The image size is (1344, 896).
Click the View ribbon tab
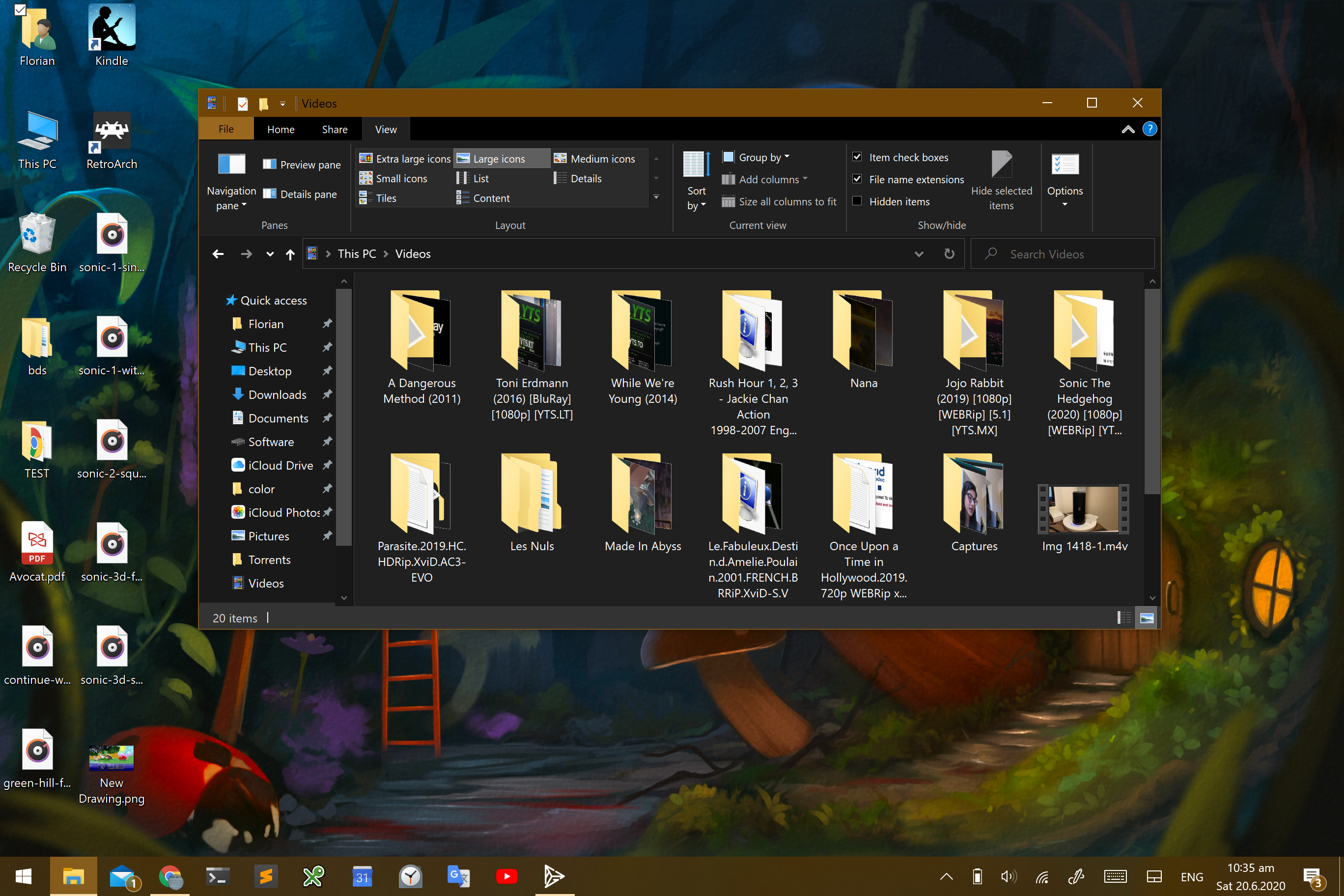tap(386, 129)
